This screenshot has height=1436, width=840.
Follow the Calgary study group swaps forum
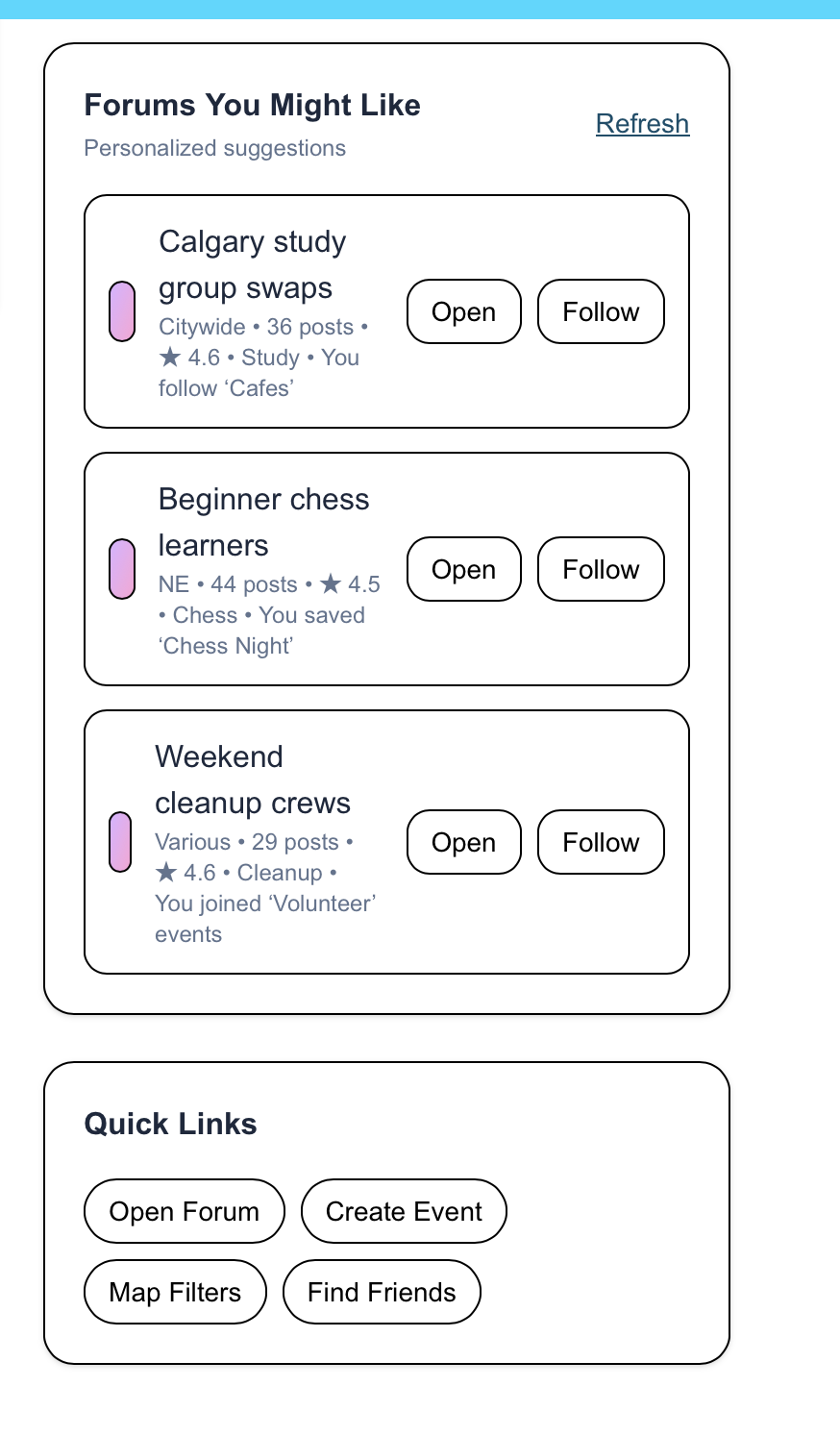point(601,311)
